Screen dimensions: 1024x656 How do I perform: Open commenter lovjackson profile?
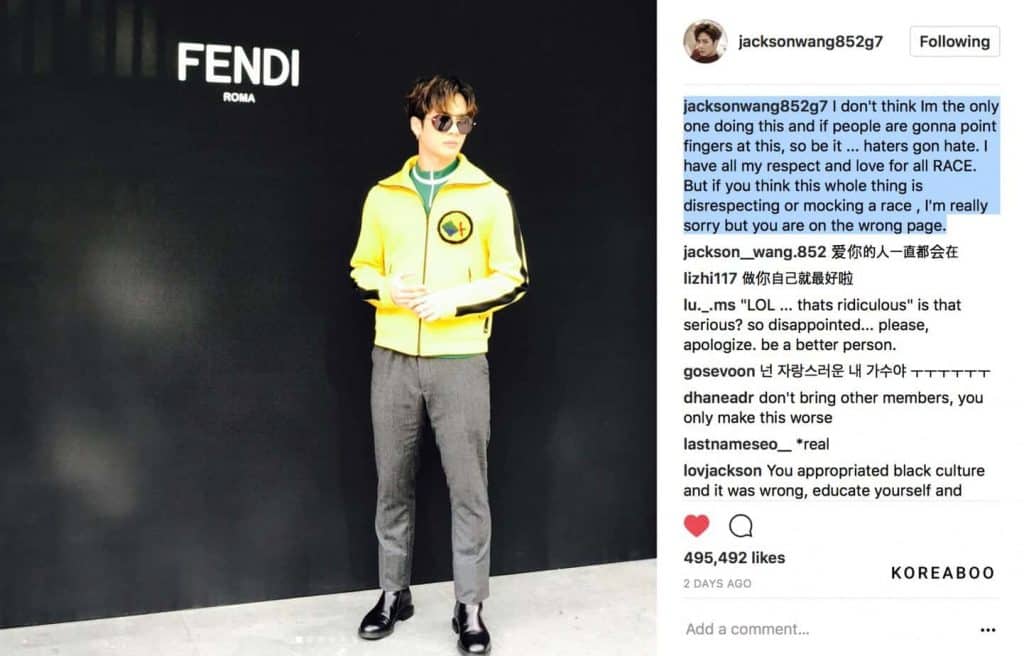[722, 470]
